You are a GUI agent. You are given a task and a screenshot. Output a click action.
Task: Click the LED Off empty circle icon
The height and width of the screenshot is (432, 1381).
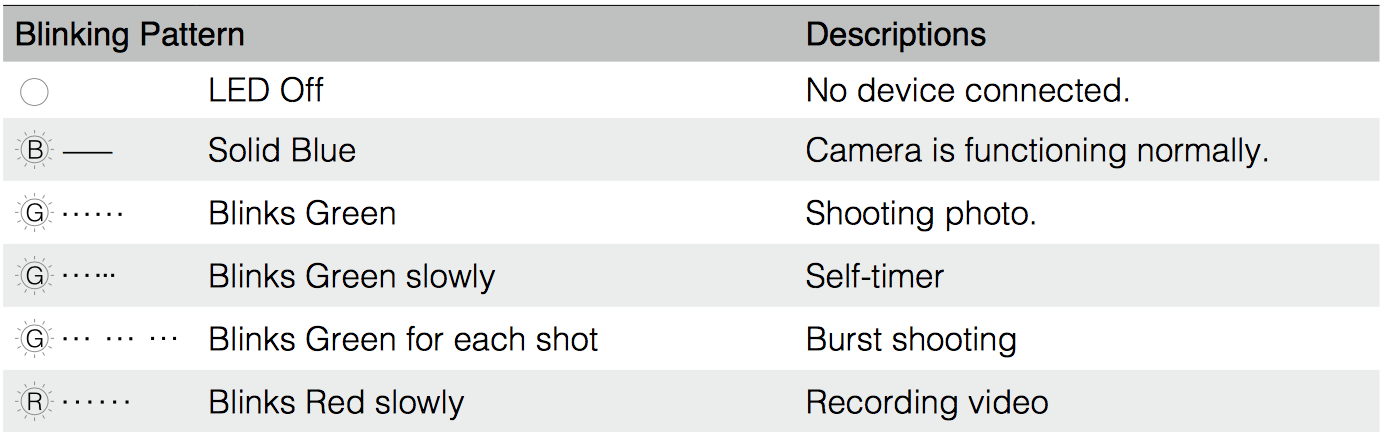[34, 93]
